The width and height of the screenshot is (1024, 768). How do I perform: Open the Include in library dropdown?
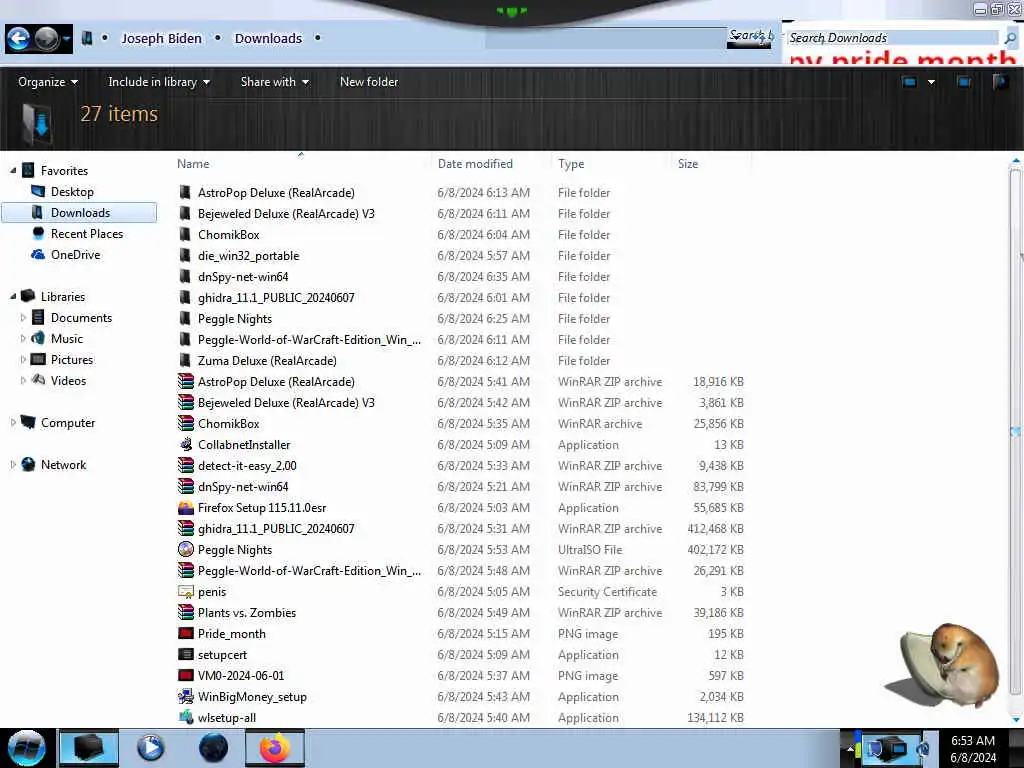159,82
